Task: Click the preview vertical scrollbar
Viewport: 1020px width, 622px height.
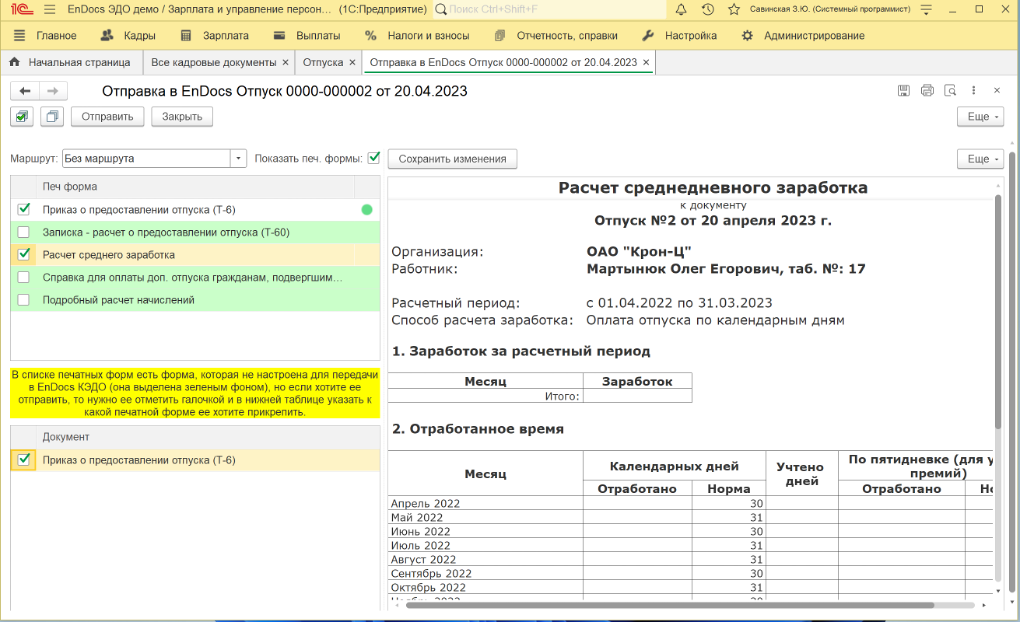Action: pos(999,312)
